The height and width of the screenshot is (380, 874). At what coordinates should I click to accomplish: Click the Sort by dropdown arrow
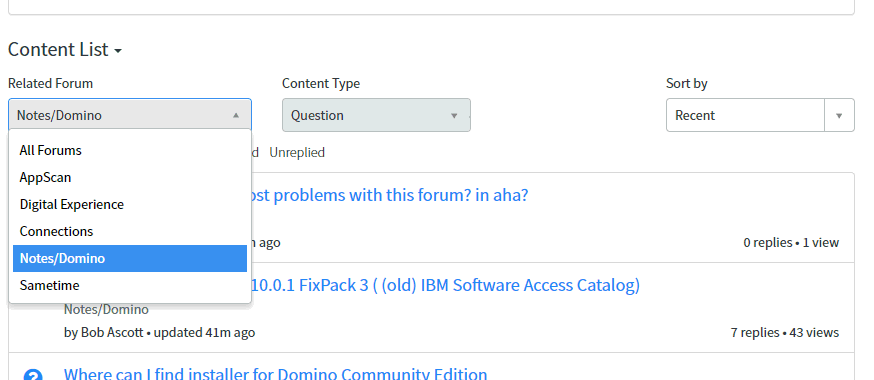839,115
